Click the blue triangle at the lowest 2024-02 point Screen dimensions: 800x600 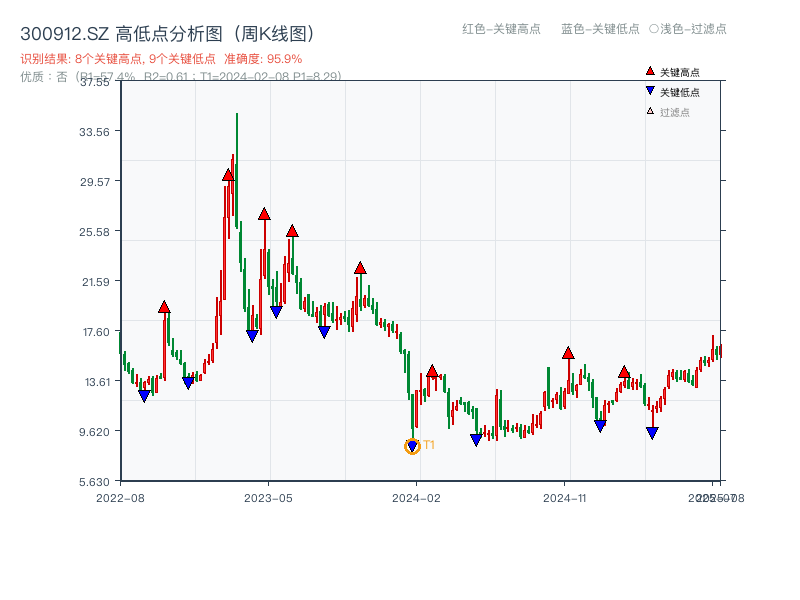click(x=412, y=443)
